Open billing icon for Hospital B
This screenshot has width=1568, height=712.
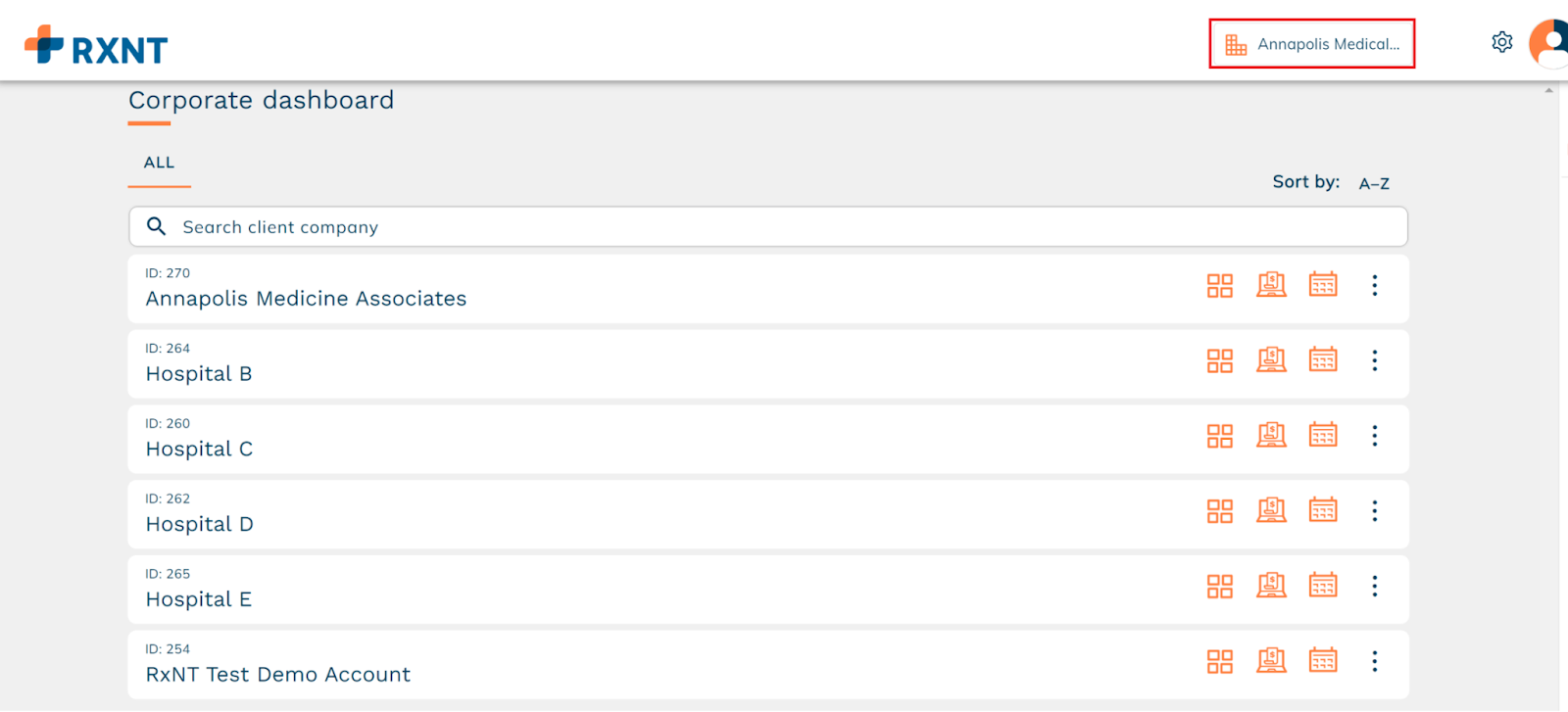[1271, 360]
